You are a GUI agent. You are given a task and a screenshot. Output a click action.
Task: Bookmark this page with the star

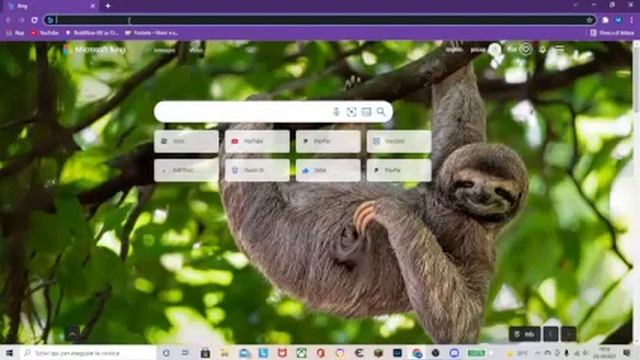point(589,20)
